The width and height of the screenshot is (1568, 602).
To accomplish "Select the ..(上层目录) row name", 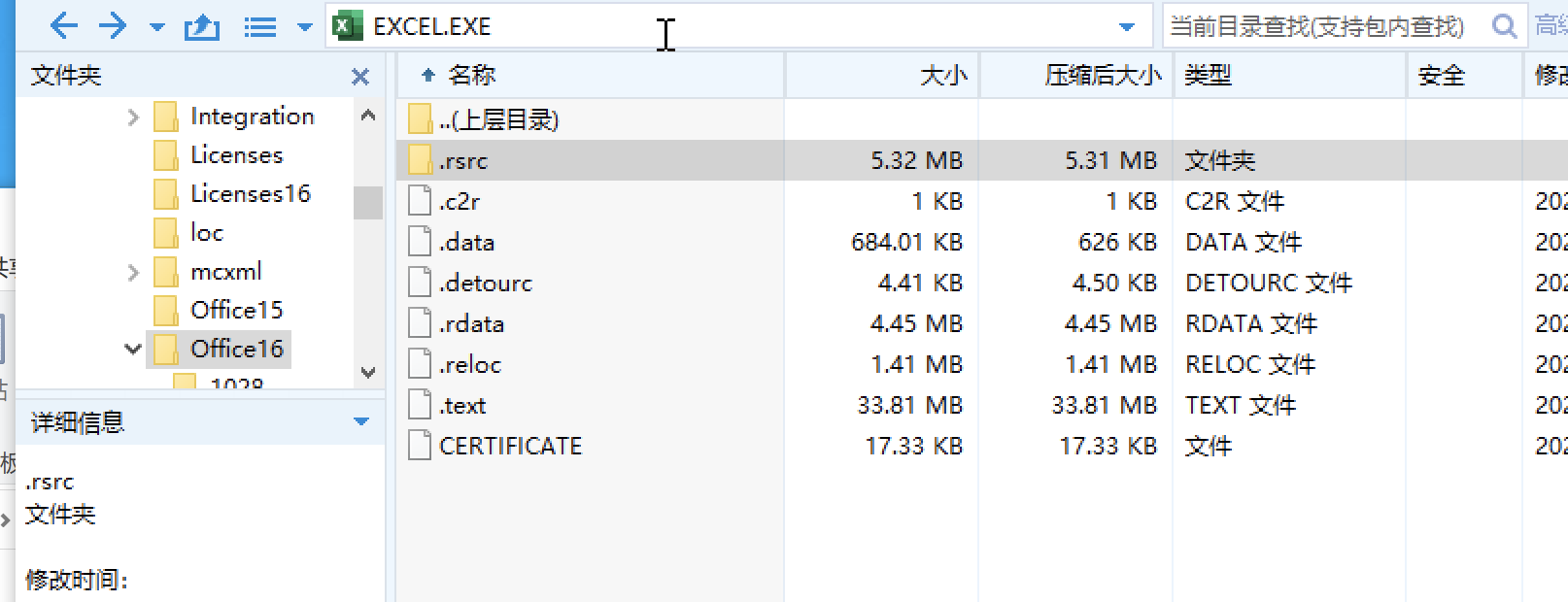I will (x=498, y=119).
